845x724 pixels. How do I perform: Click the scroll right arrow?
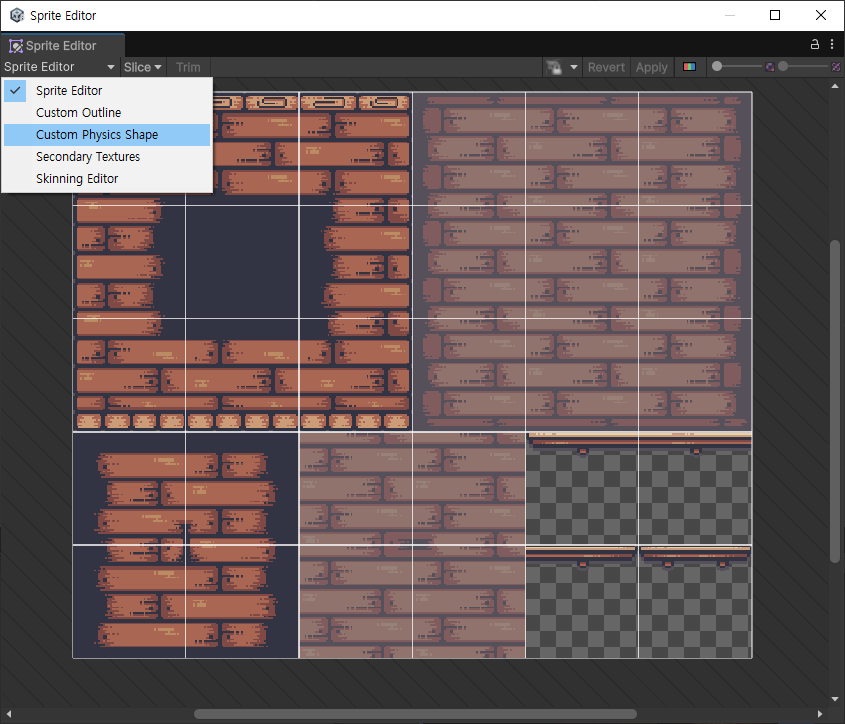820,714
